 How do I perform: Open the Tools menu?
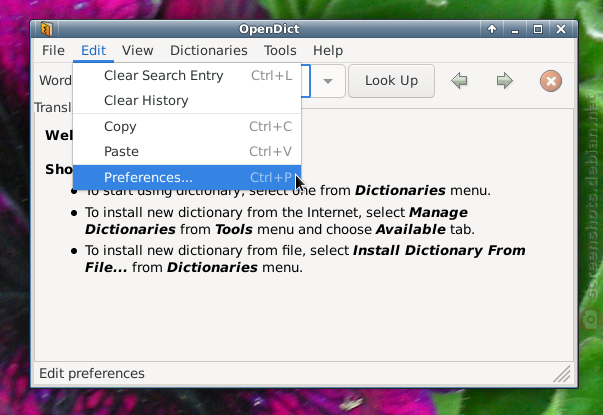click(x=280, y=50)
